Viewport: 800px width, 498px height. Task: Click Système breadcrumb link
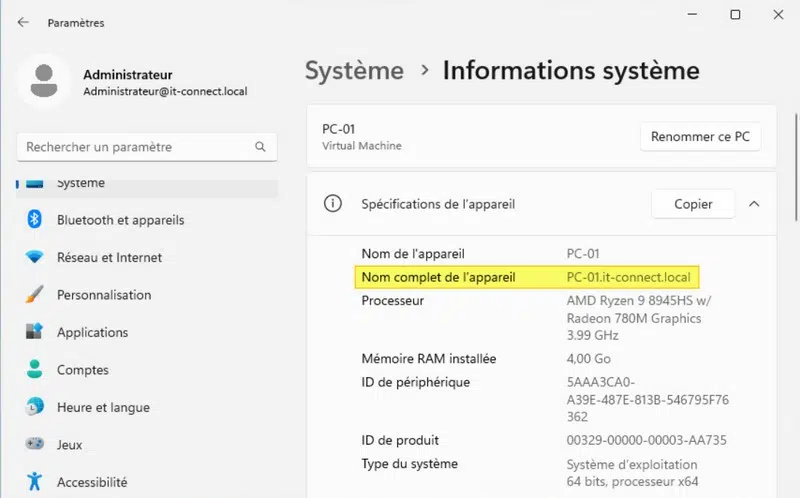354,70
